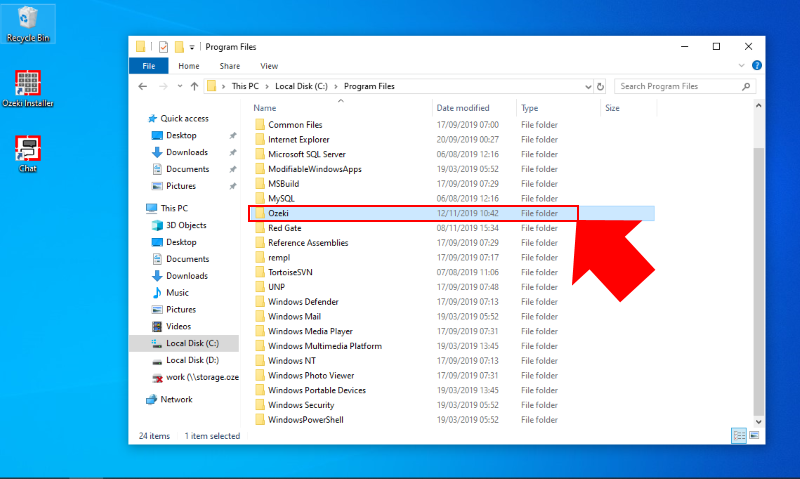Launch the Ozeki Installer desktop shortcut

click(28, 88)
